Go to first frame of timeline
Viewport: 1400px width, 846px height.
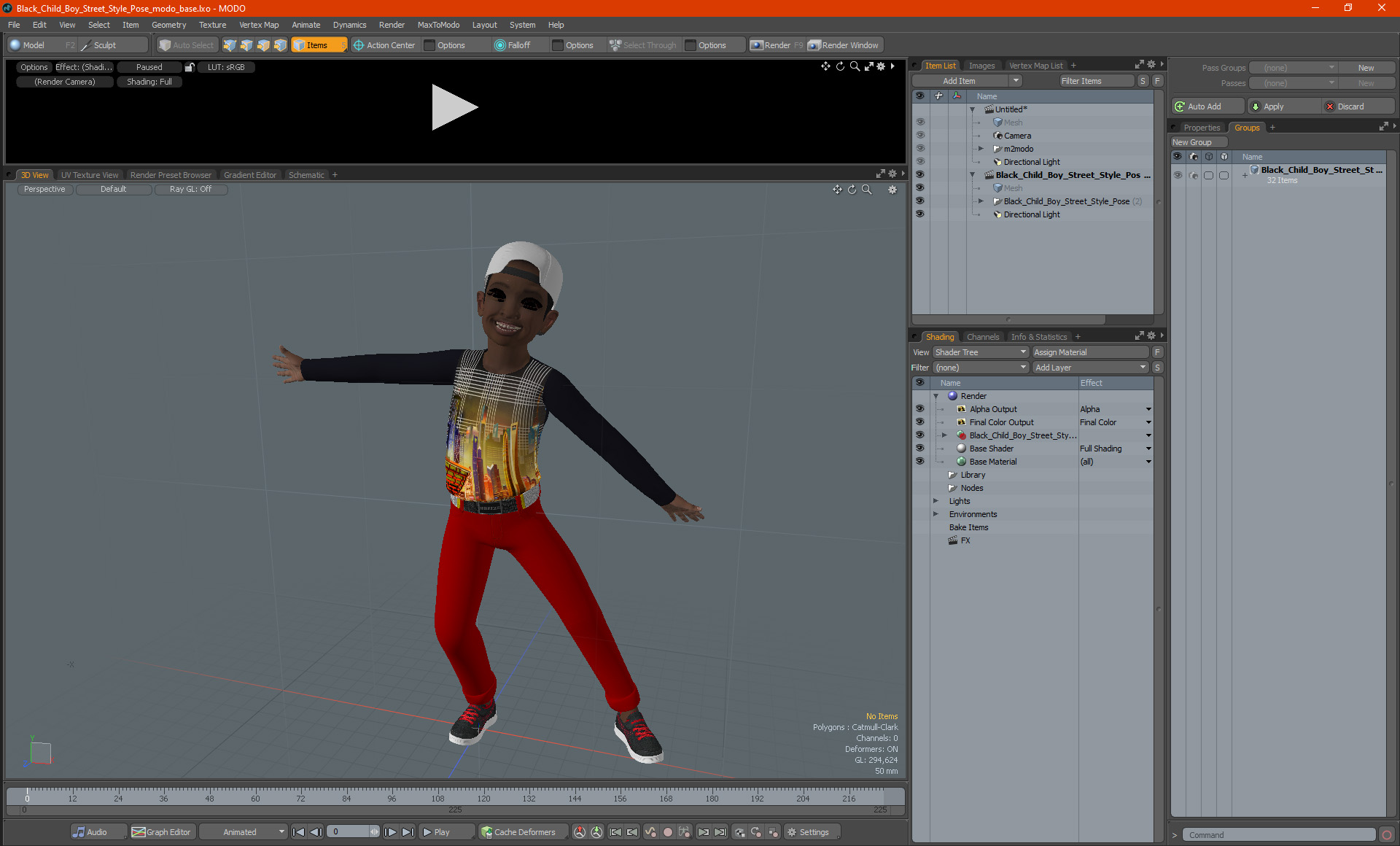pos(298,832)
